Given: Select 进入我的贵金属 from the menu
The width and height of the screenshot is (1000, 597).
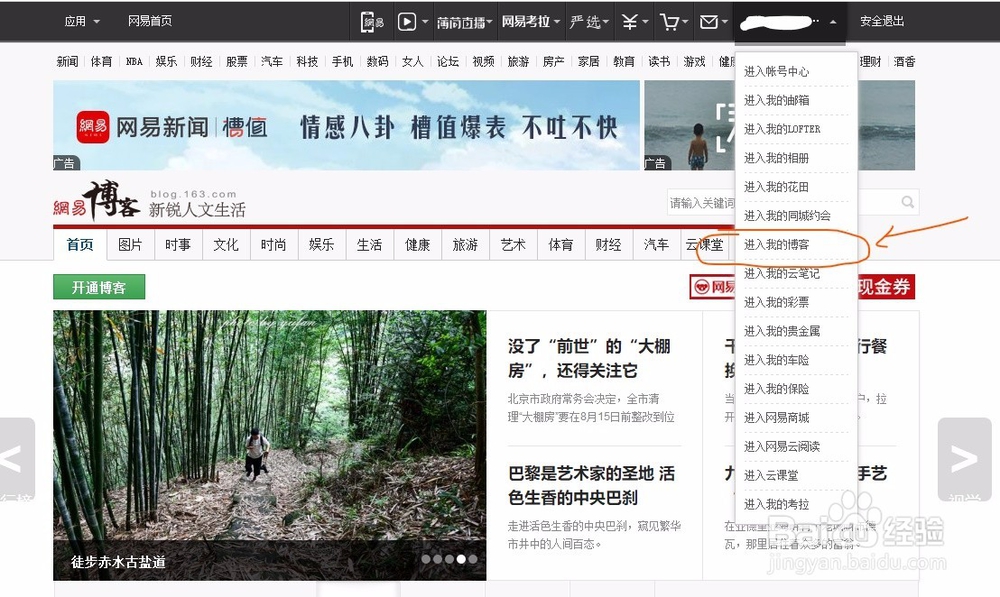Looking at the screenshot, I should (x=782, y=331).
